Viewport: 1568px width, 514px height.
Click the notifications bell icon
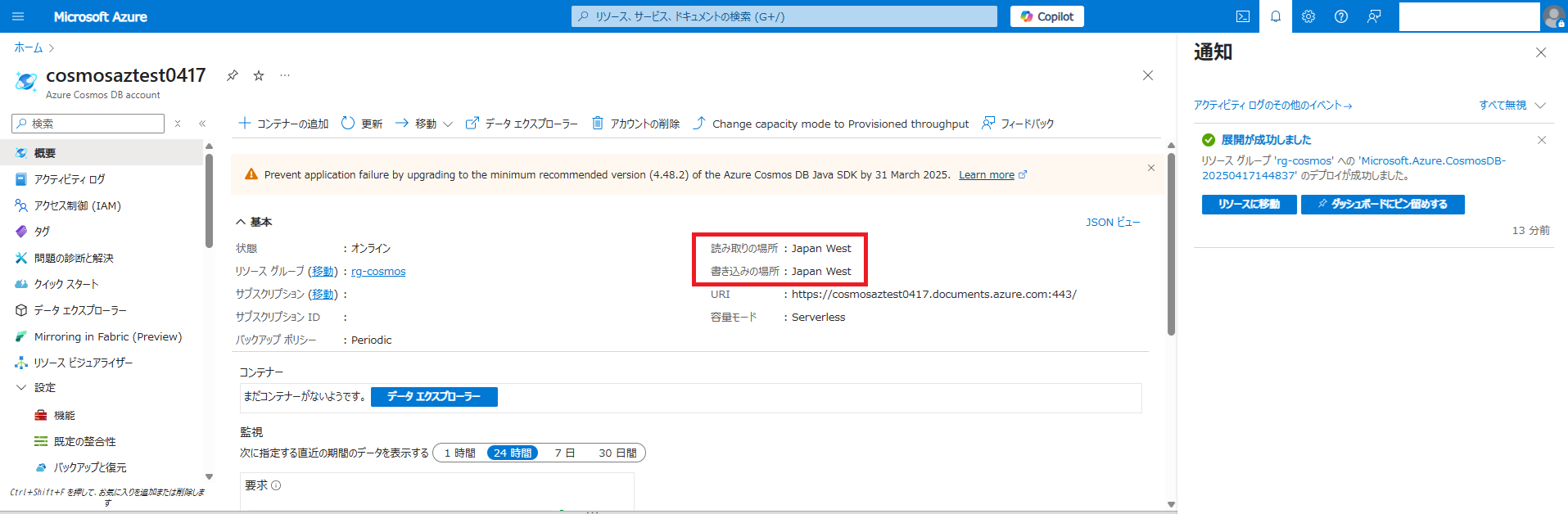pos(1275,16)
